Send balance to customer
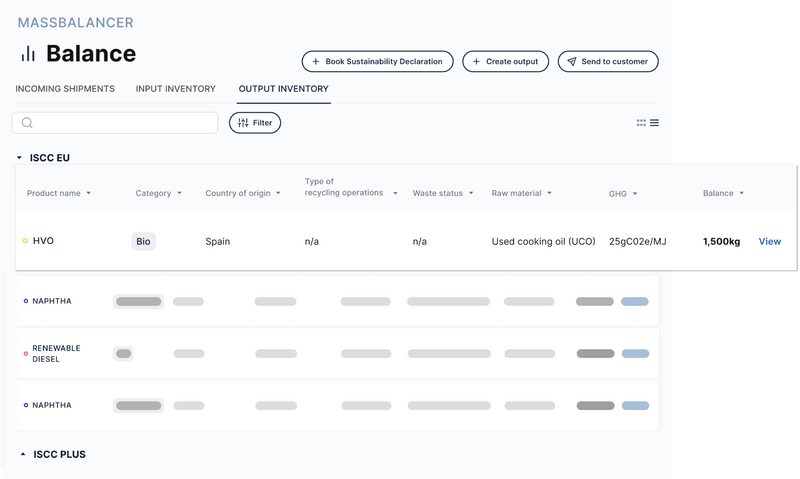 coord(607,62)
